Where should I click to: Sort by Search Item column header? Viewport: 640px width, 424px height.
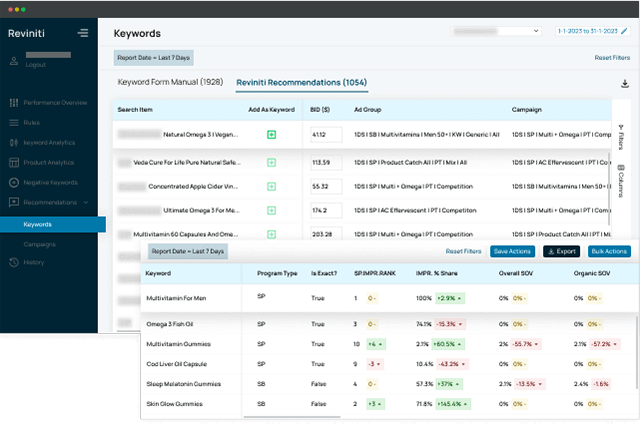coord(135,110)
